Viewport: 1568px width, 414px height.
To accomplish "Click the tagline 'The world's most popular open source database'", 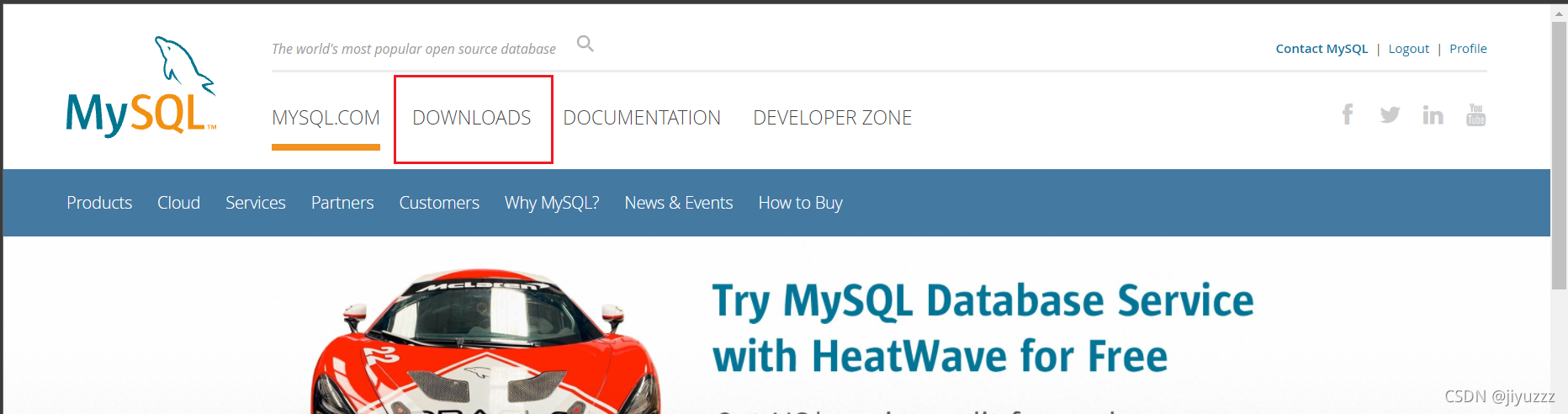I will (414, 49).
